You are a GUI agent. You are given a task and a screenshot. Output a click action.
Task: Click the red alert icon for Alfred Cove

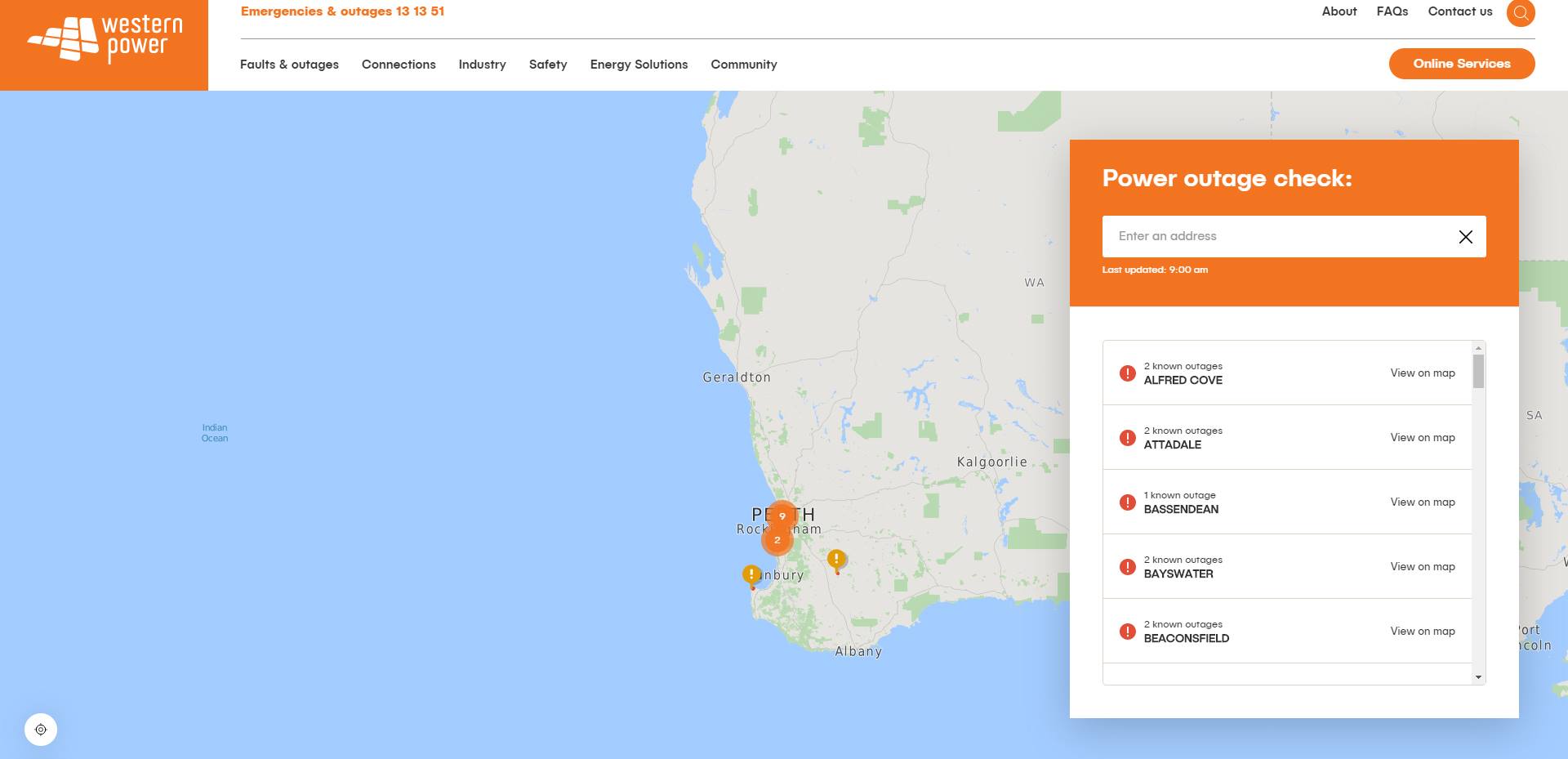coord(1128,373)
